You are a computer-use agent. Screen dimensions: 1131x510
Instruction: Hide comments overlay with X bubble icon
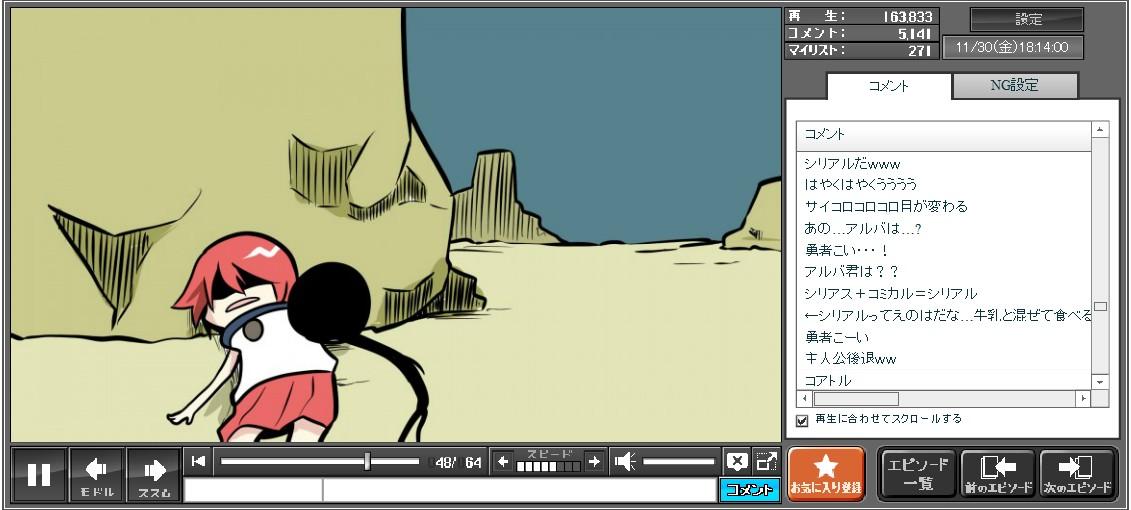(737, 461)
